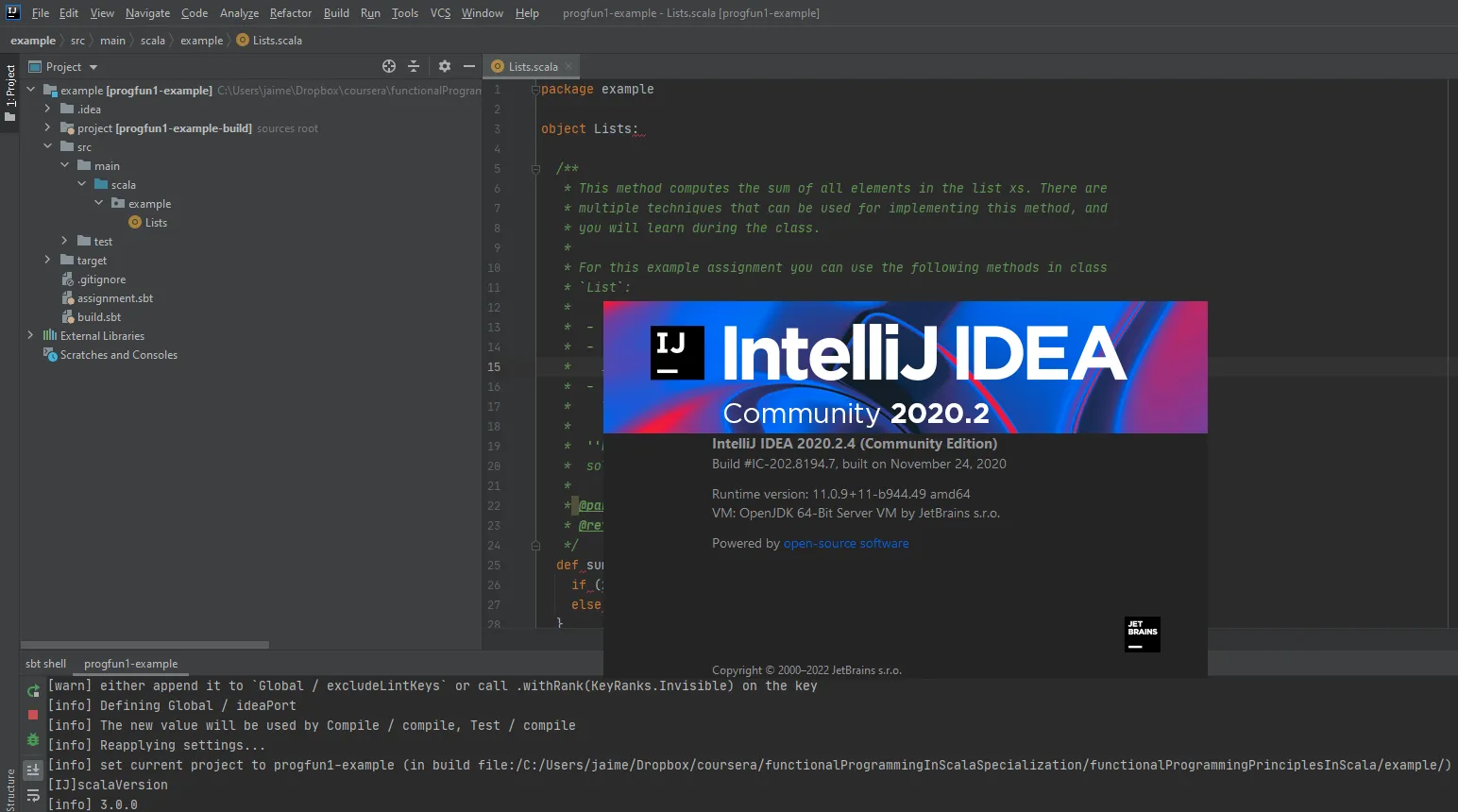Screen dimensions: 1458x812
Task: Locate the opened file in Project tree
Action: [389, 66]
